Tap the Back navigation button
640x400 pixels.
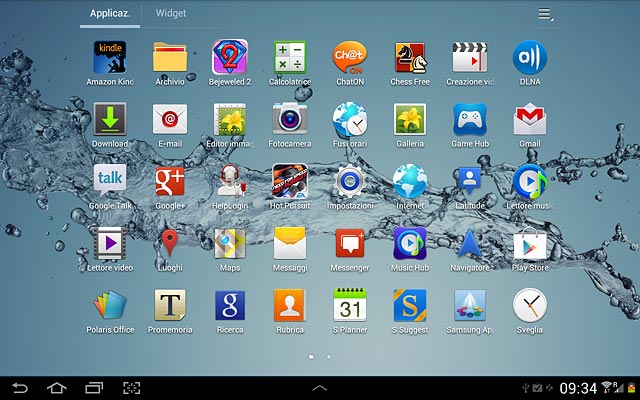pyautogui.click(x=20, y=387)
